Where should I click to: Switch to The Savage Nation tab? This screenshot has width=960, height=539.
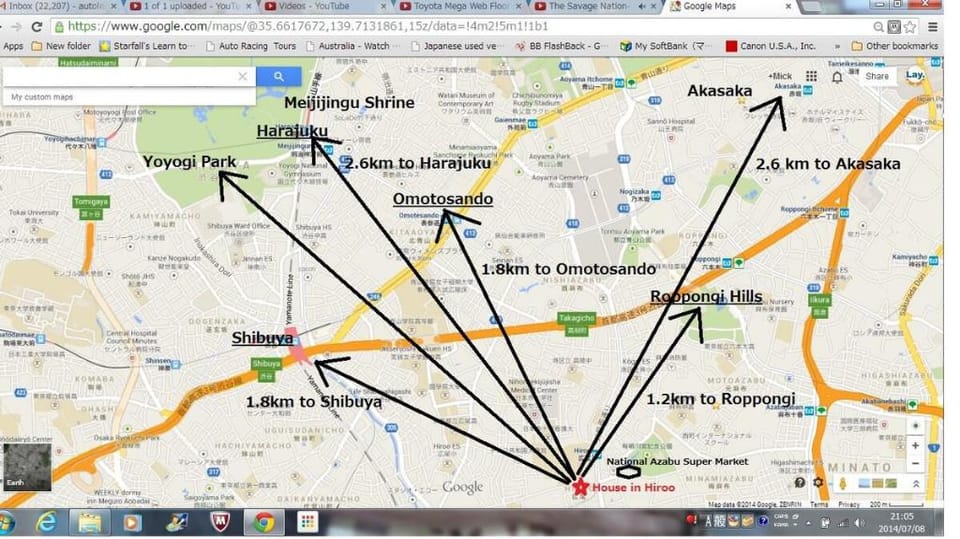pyautogui.click(x=593, y=6)
